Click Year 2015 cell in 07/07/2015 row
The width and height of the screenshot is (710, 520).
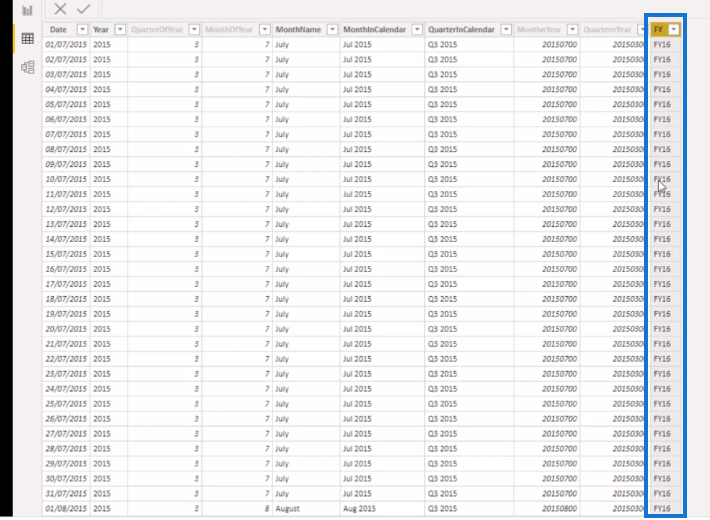(108, 134)
